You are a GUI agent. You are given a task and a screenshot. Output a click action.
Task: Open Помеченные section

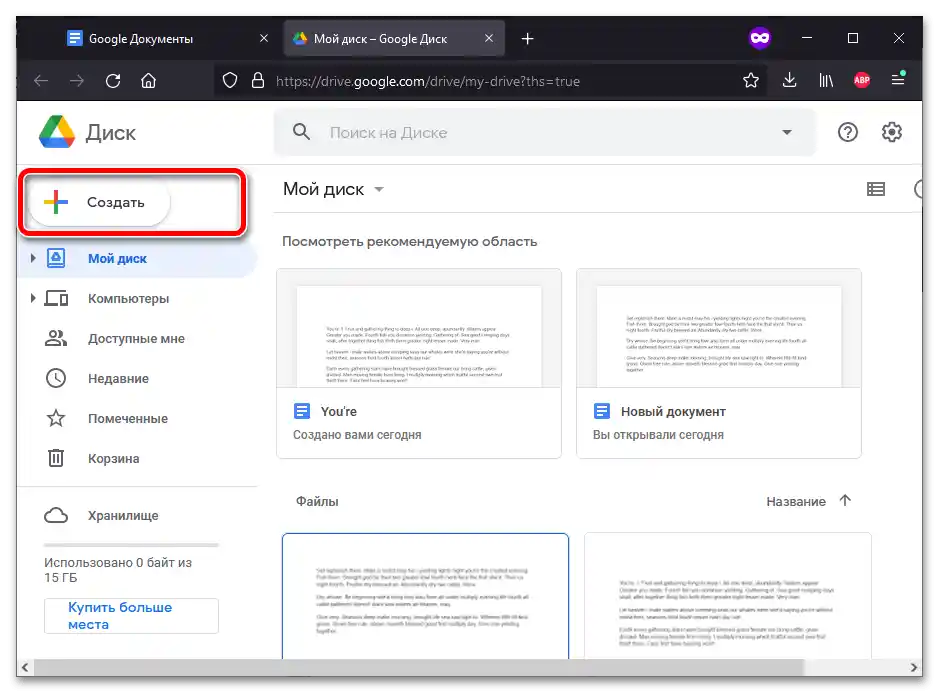(x=138, y=419)
